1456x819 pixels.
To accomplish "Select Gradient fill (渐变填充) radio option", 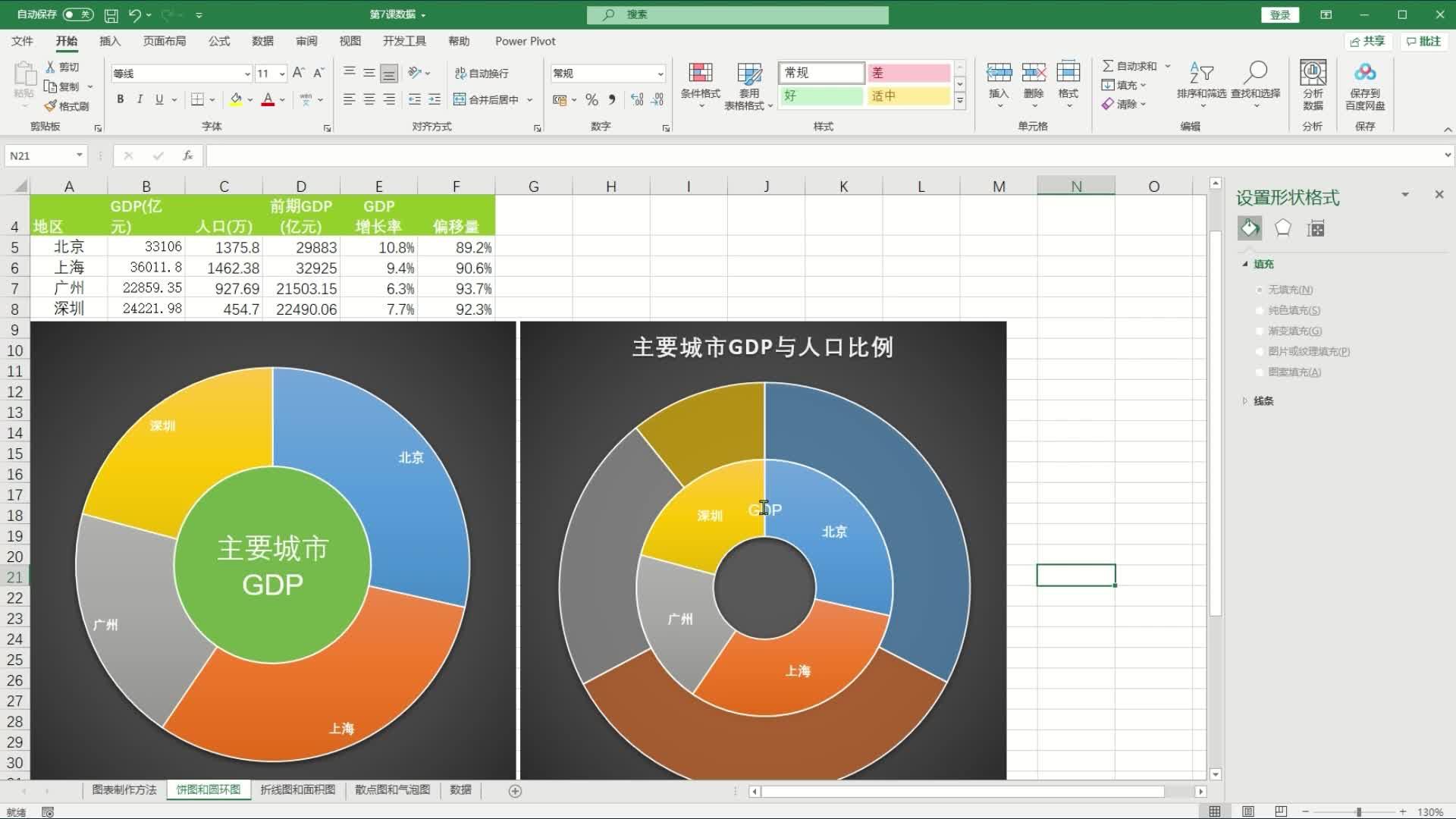I will [x=1260, y=331].
